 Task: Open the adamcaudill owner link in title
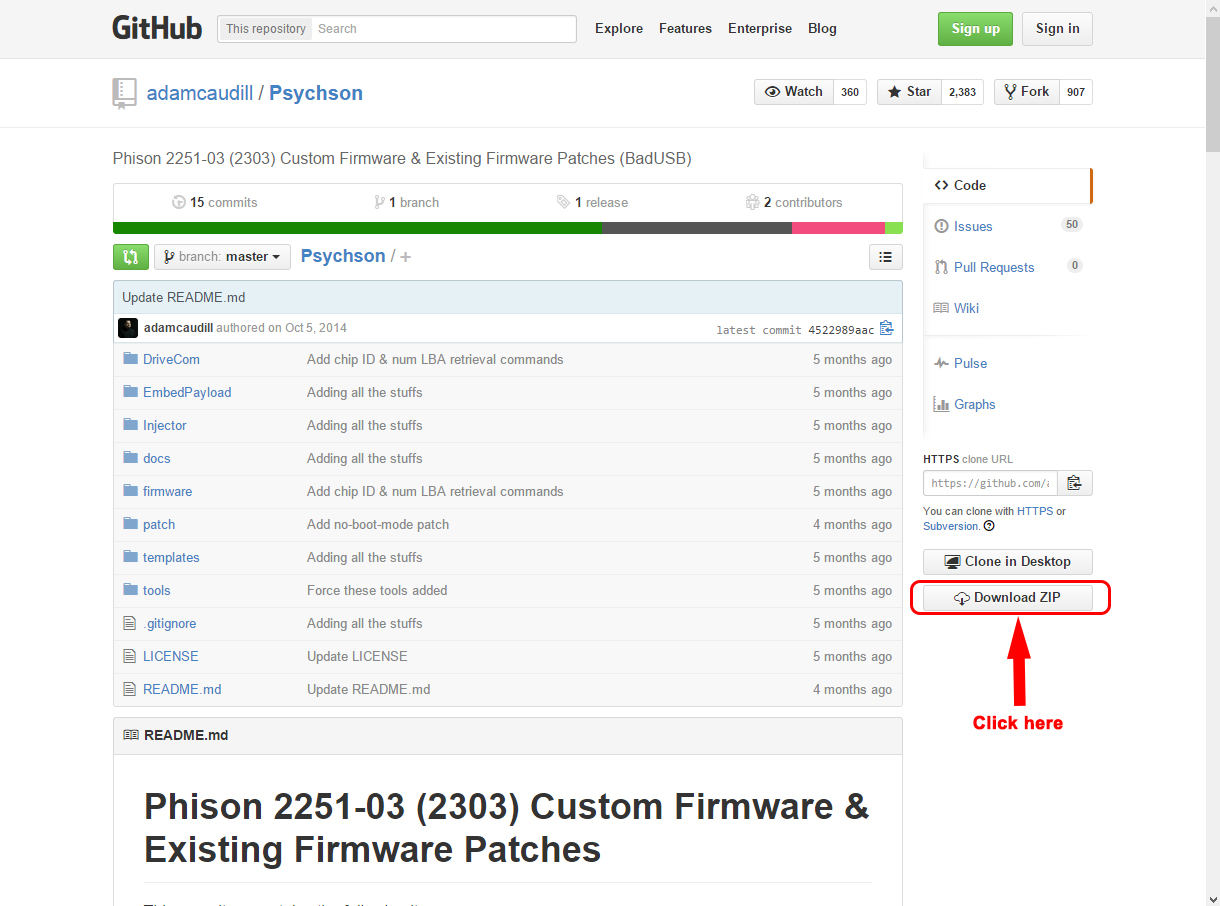[200, 93]
